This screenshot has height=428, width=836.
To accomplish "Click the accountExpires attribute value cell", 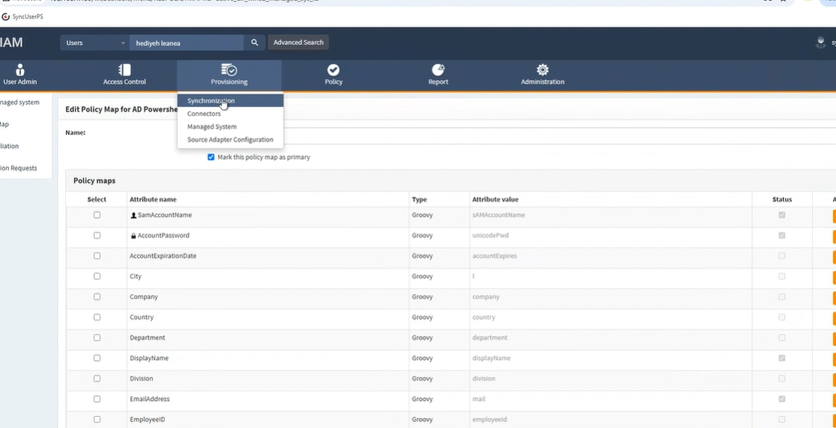I will pyautogui.click(x=494, y=256).
